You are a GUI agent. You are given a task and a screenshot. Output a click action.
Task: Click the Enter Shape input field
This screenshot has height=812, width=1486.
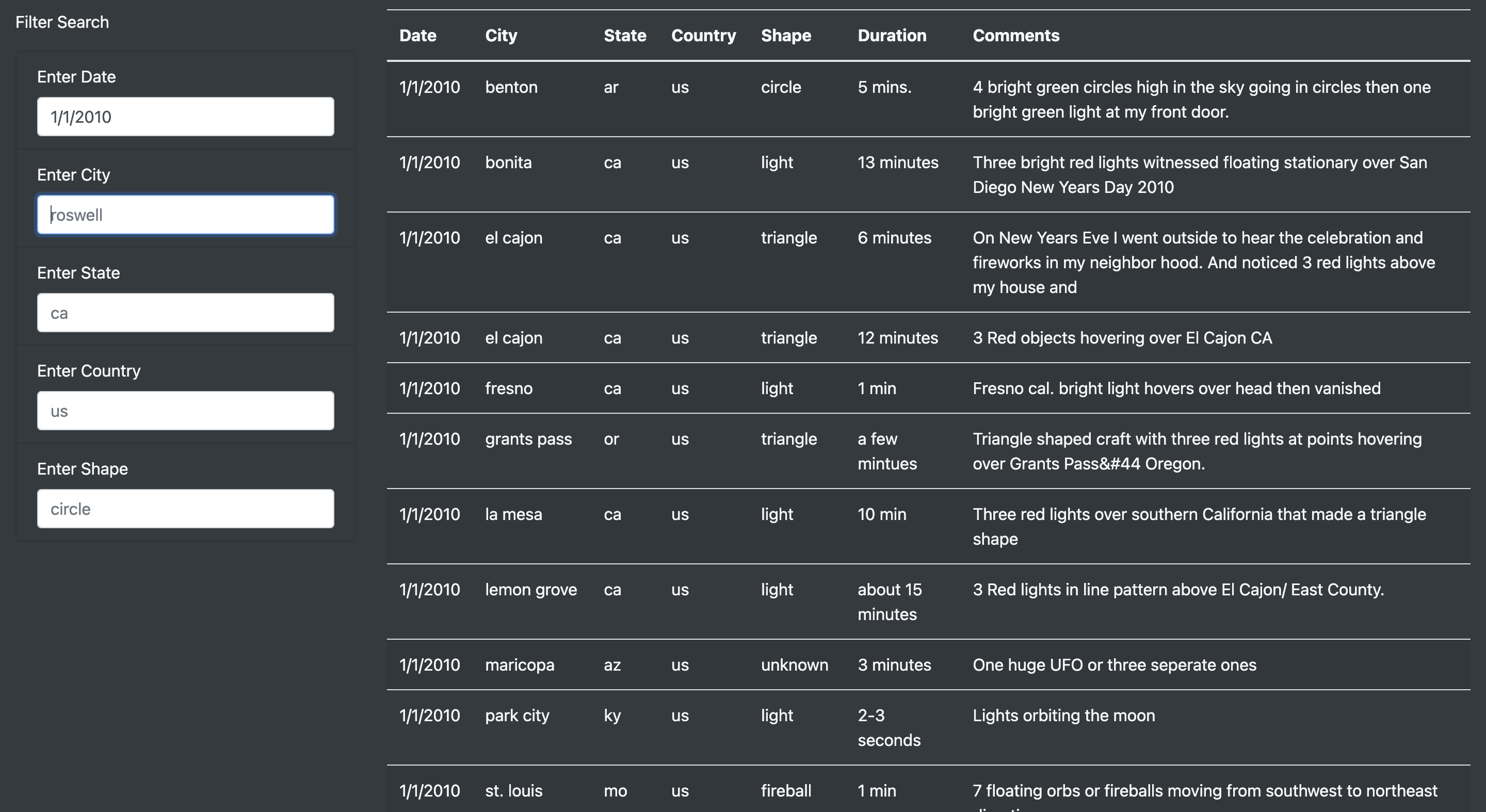tap(185, 509)
